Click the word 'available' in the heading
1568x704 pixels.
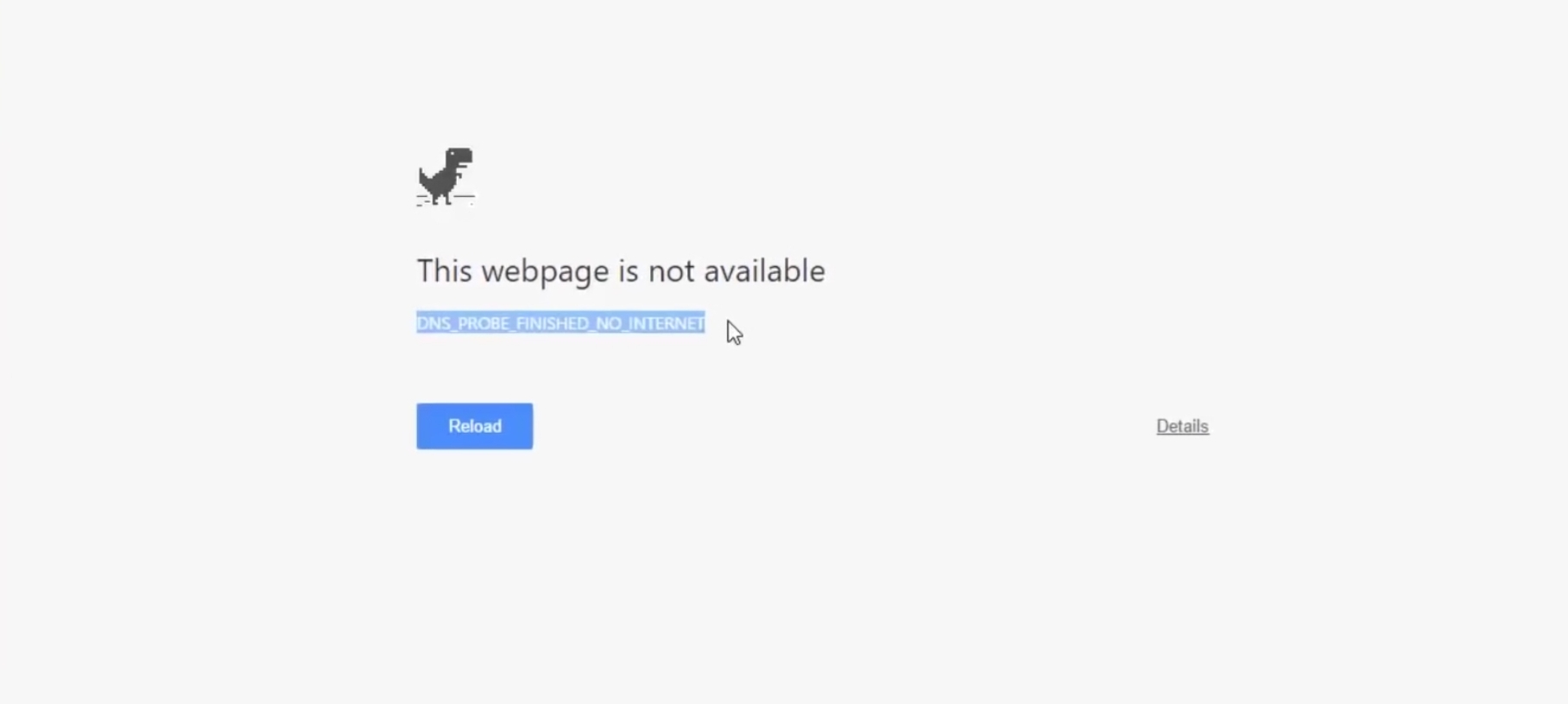(x=764, y=271)
